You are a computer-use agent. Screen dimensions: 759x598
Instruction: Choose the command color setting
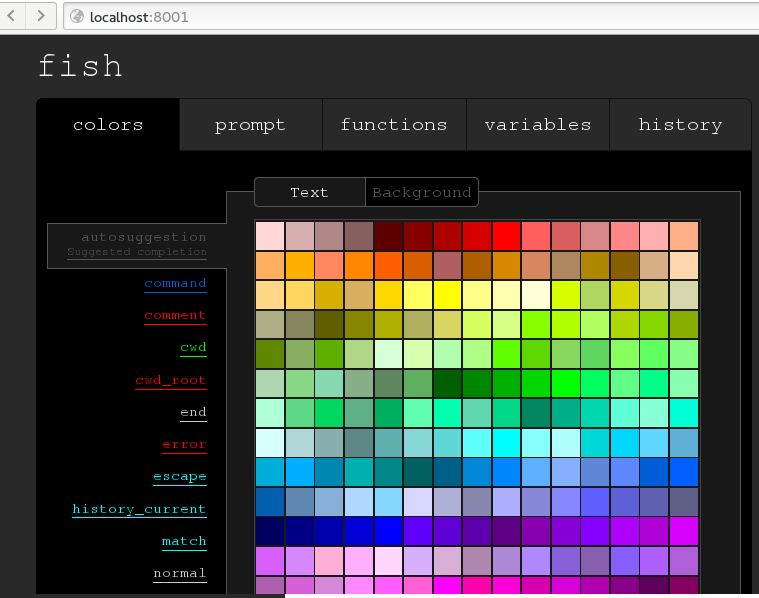(x=175, y=284)
